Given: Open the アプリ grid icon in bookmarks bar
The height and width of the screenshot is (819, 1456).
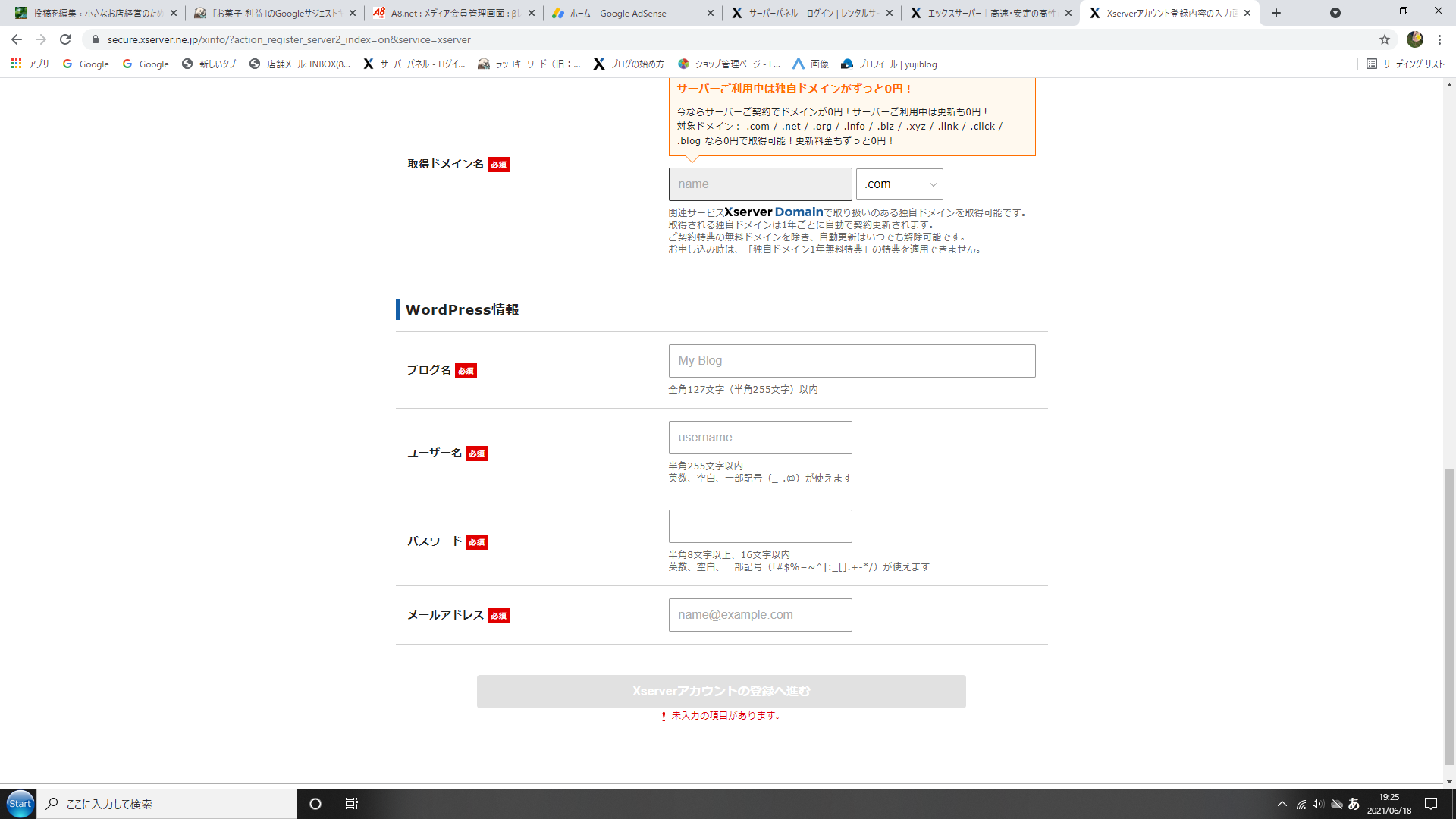Looking at the screenshot, I should (16, 64).
